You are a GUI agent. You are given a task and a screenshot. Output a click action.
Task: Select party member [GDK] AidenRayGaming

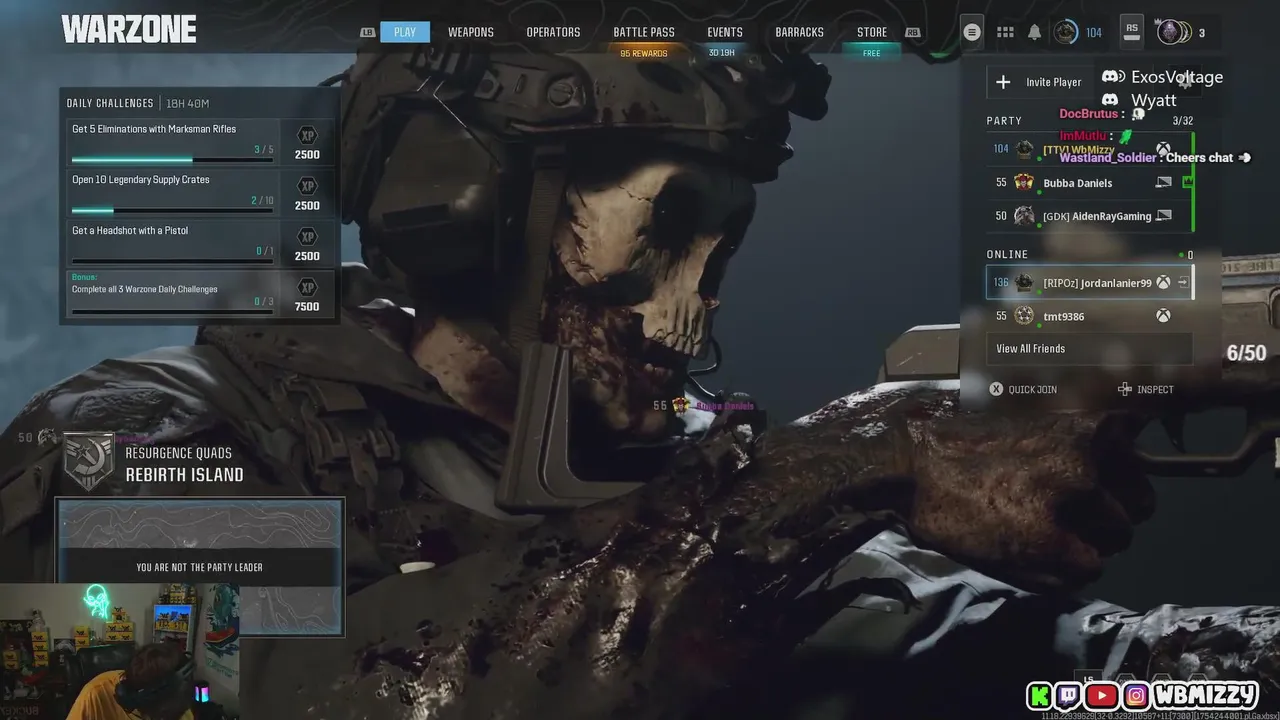pos(1089,215)
